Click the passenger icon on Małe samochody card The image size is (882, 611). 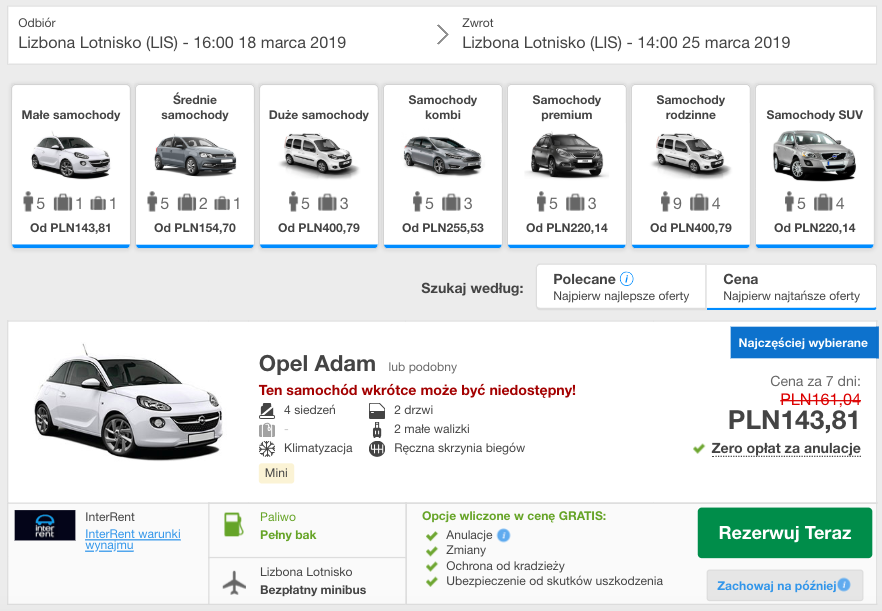28,202
